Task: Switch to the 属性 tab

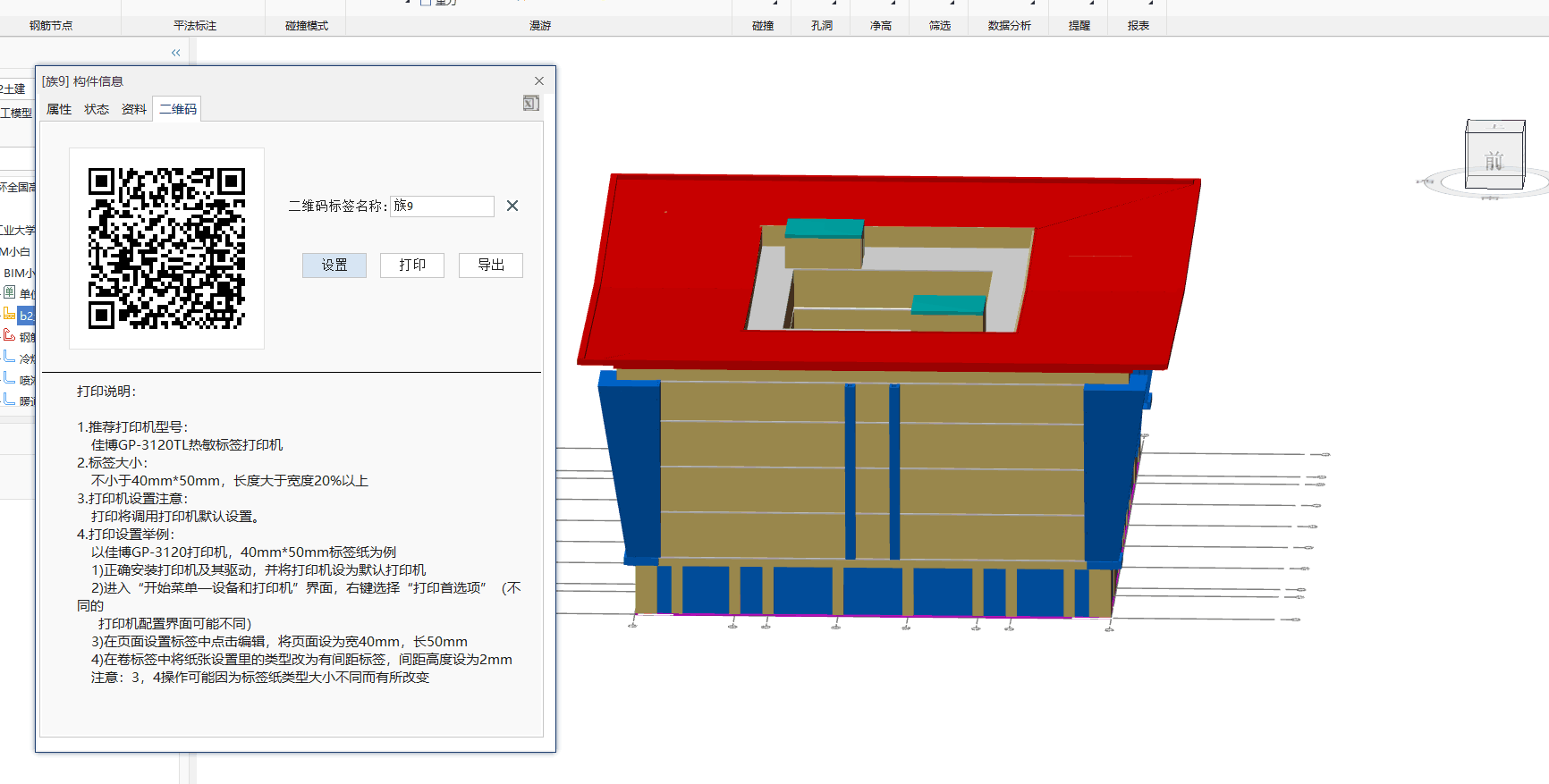Action: tap(59, 109)
